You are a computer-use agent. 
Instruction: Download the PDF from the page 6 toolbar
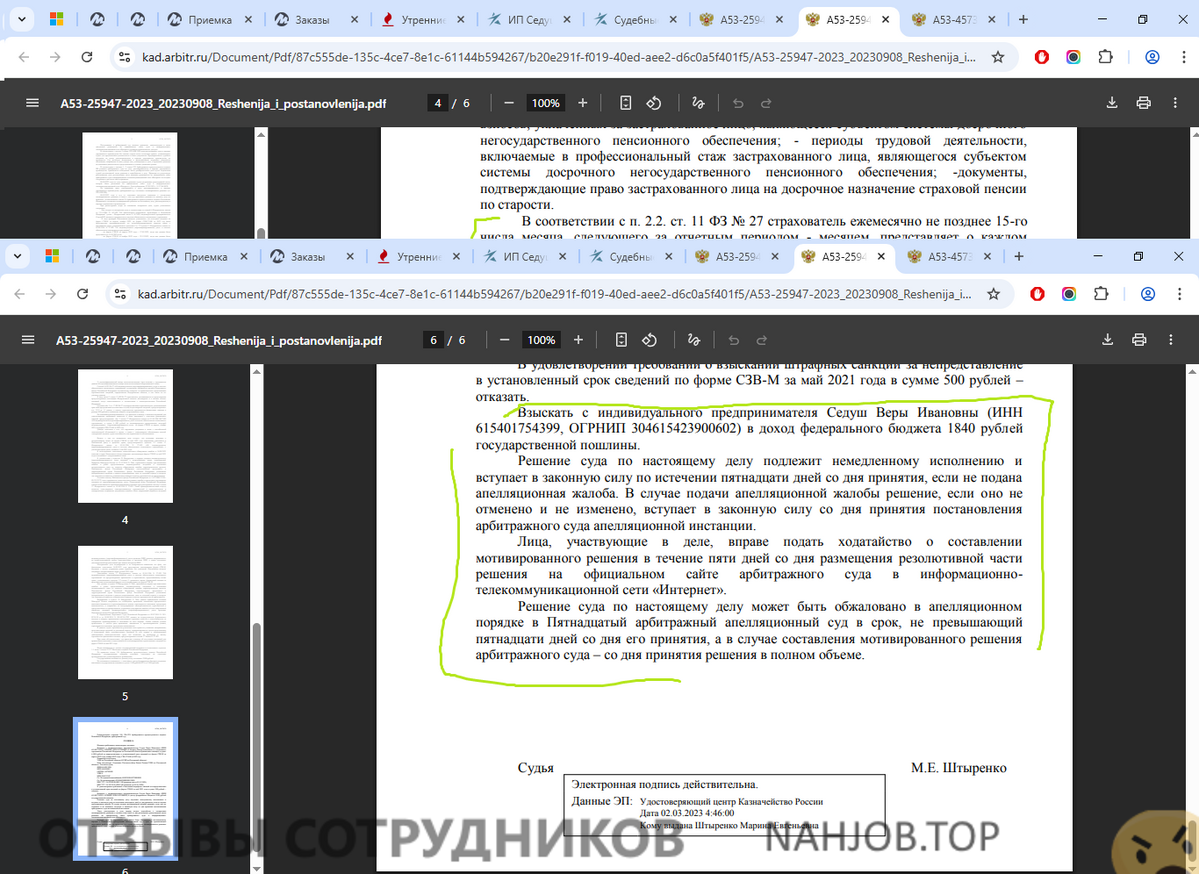(x=1108, y=340)
